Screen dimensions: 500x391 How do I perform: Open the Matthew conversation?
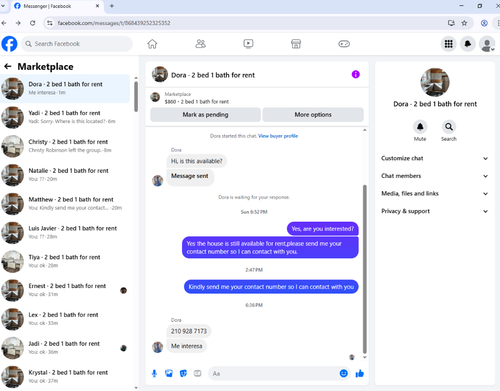(x=65, y=204)
